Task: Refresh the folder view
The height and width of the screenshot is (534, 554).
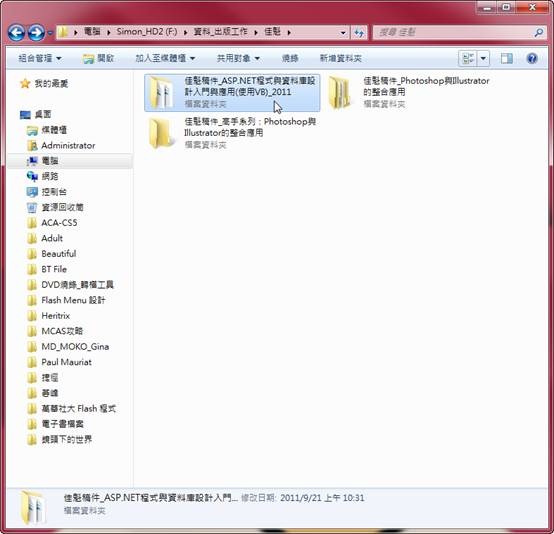Action: click(x=359, y=33)
